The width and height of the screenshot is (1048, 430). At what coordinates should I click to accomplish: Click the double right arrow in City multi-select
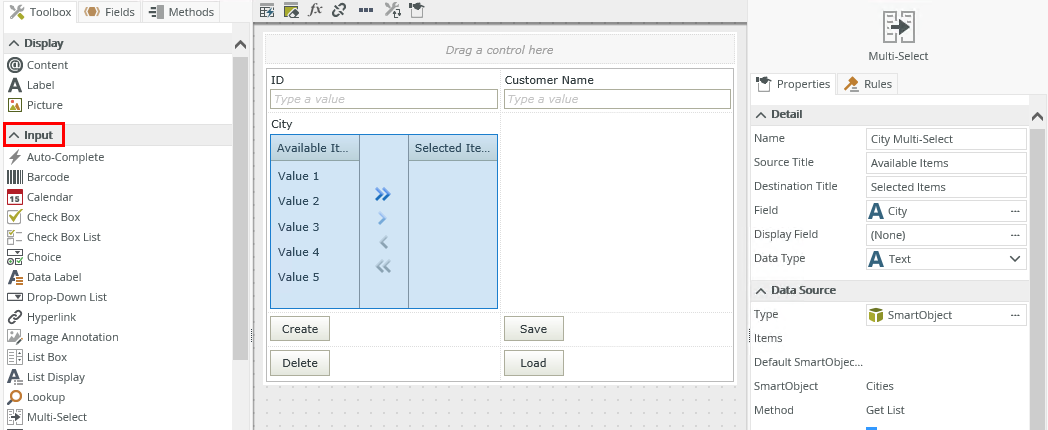pos(383,194)
